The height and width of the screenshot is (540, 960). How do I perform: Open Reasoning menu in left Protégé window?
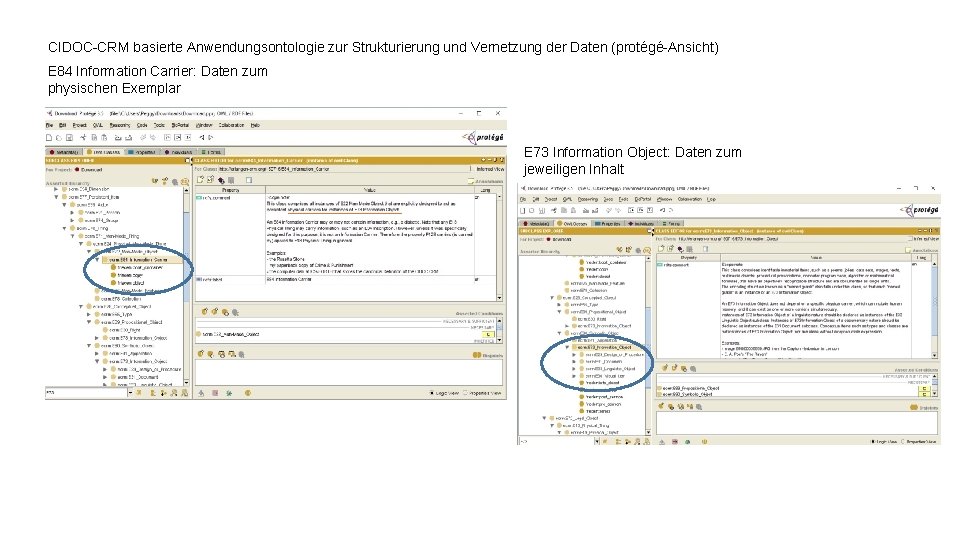point(119,125)
